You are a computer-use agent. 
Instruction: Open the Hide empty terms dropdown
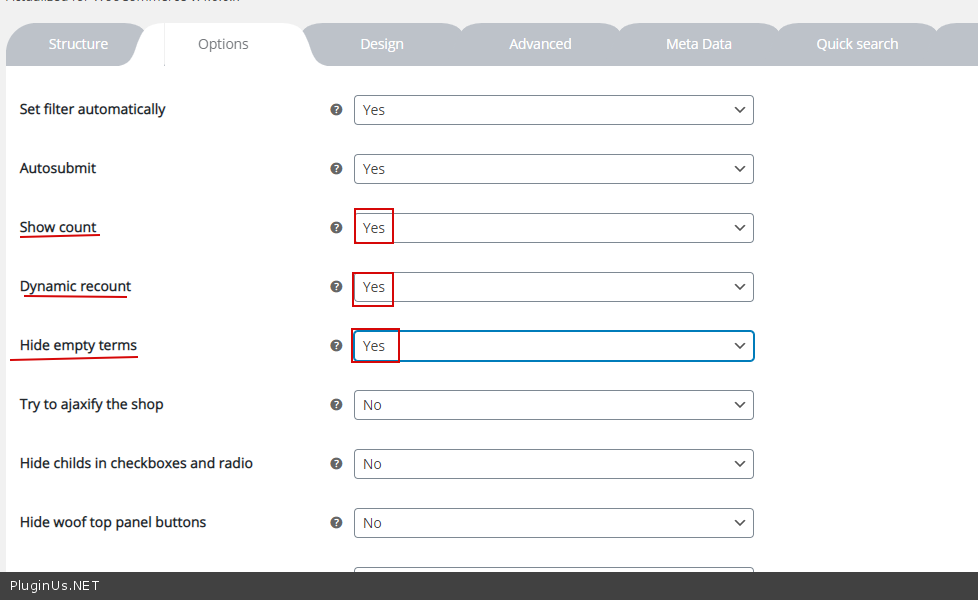pos(553,346)
